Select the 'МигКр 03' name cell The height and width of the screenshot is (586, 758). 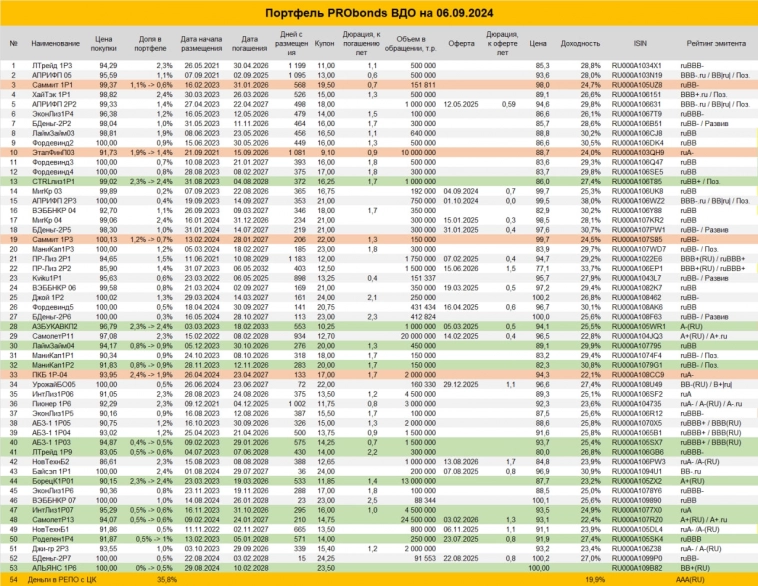(x=47, y=191)
